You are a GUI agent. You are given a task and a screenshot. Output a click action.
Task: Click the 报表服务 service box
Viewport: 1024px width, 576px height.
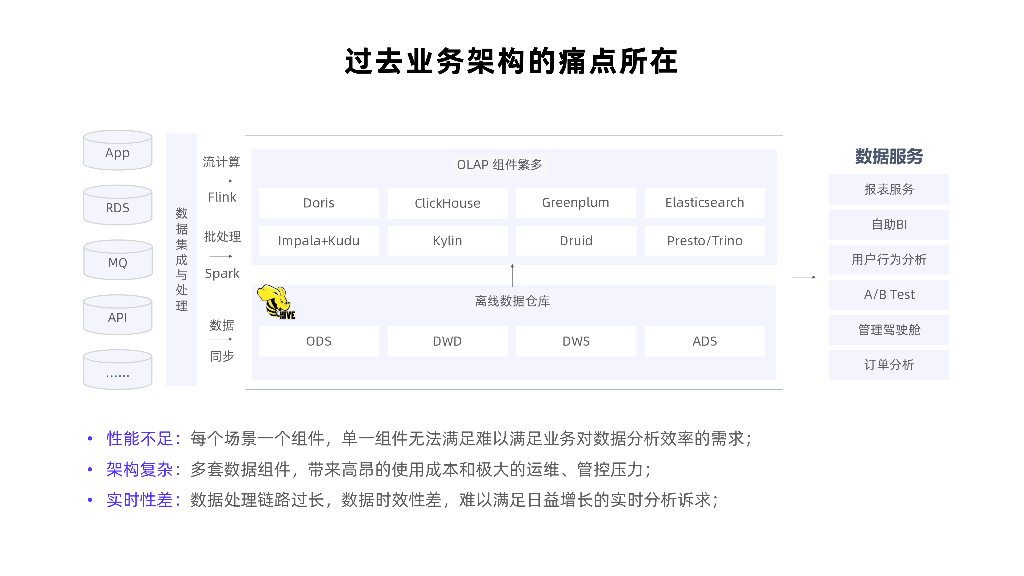889,189
